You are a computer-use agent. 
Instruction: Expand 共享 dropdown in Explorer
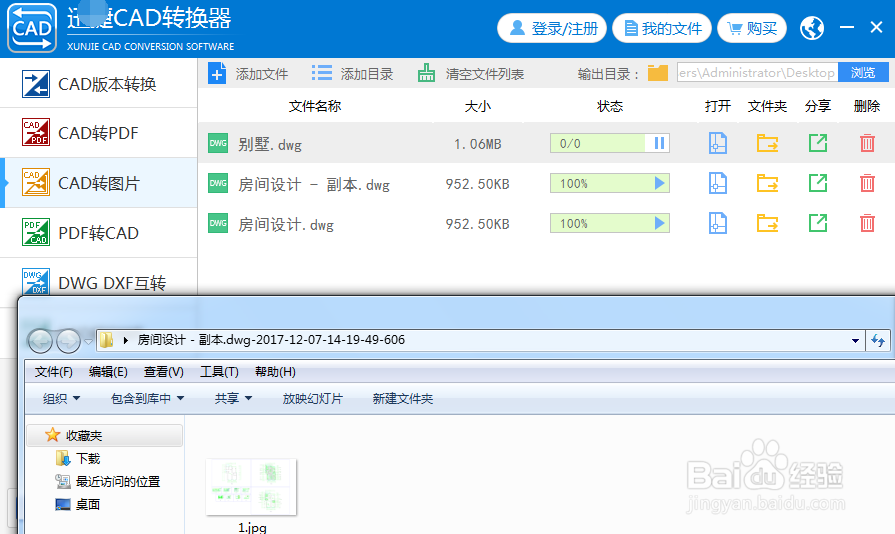[233, 399]
